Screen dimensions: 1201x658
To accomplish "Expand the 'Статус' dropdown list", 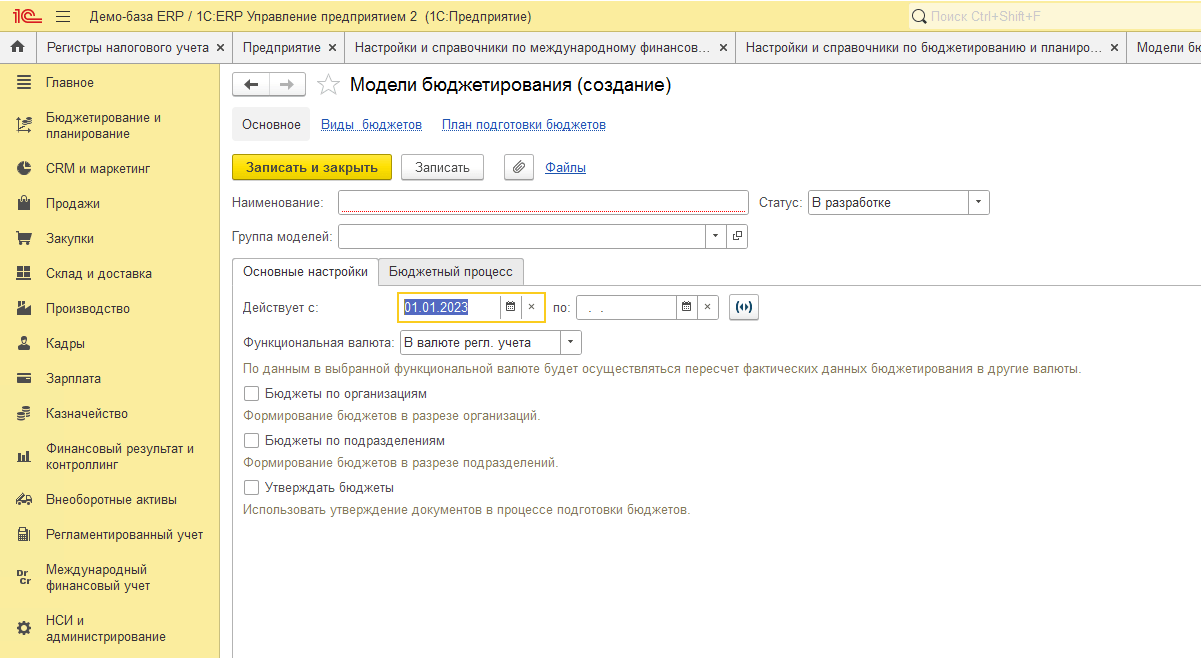I will pyautogui.click(x=978, y=203).
